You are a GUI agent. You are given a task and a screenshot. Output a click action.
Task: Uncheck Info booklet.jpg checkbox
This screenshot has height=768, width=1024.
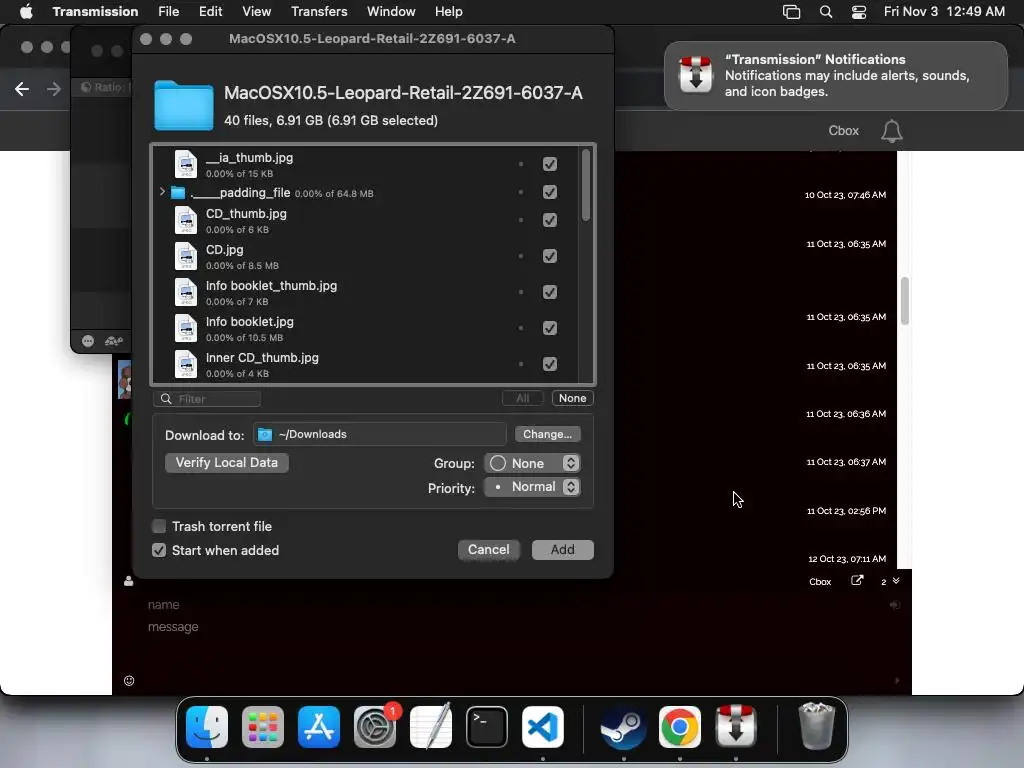click(x=550, y=328)
